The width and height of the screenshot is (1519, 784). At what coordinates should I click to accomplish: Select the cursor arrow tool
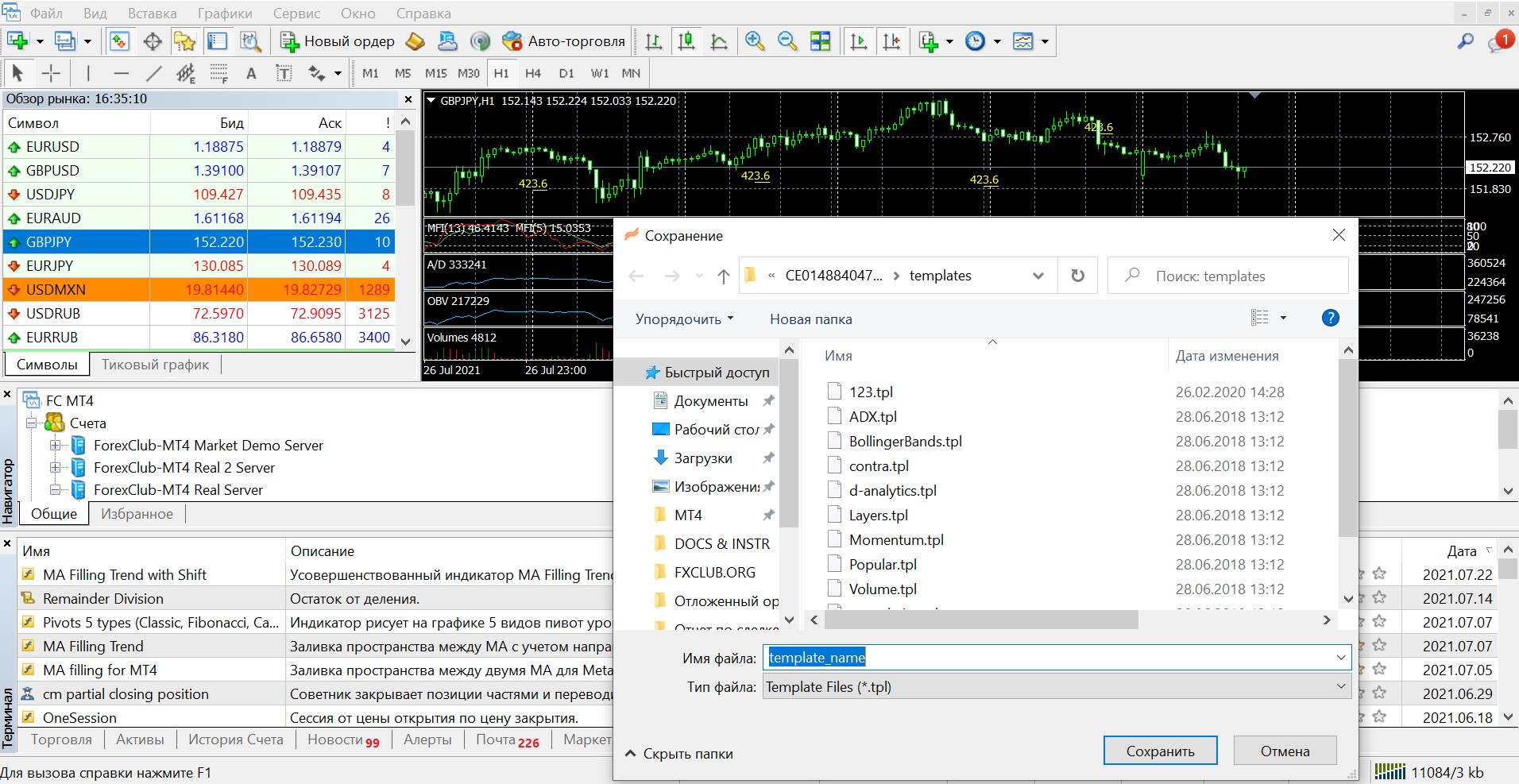(x=17, y=73)
